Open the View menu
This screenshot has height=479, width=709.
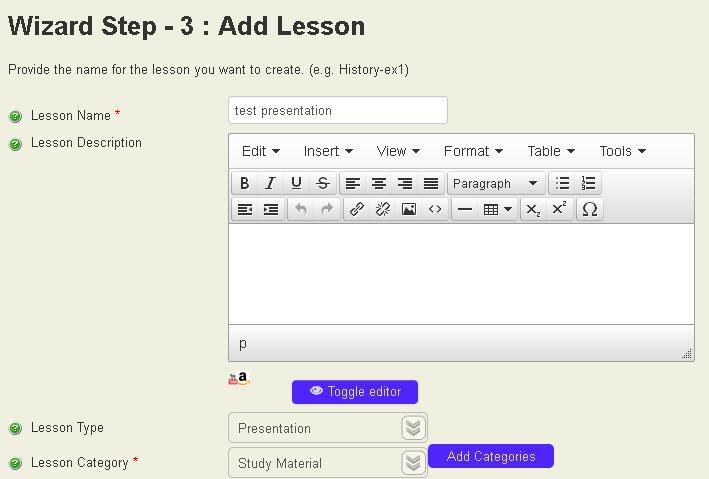click(398, 151)
